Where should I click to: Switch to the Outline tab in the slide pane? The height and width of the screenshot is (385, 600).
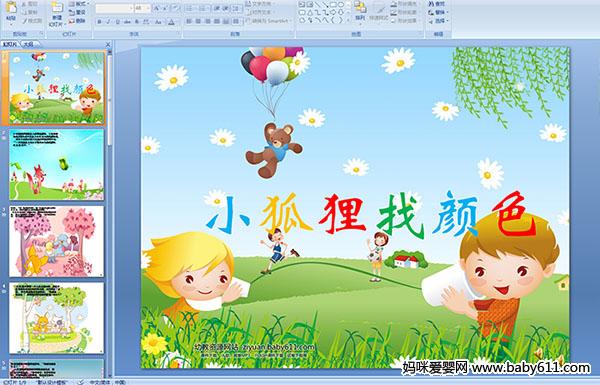(28, 44)
